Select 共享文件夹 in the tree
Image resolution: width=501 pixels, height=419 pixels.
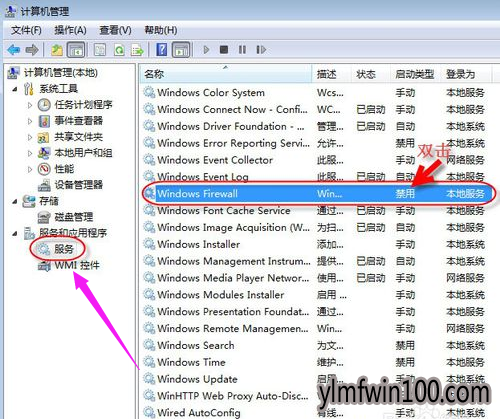point(78,137)
